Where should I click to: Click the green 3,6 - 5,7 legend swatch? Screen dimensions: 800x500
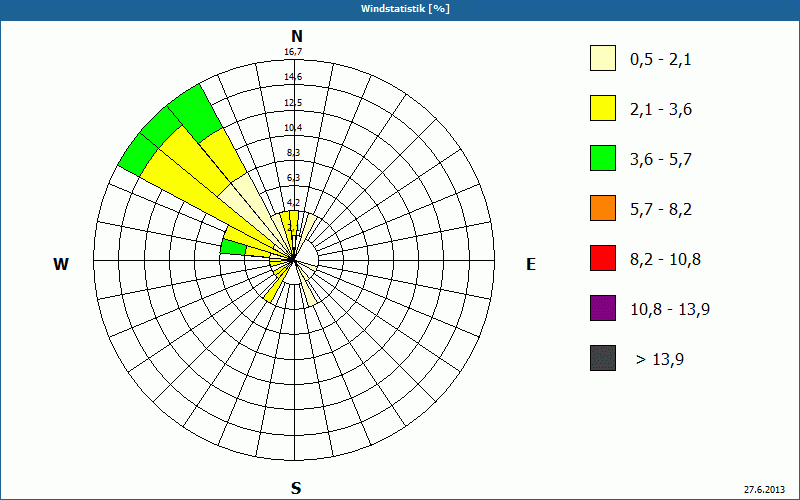click(x=603, y=158)
